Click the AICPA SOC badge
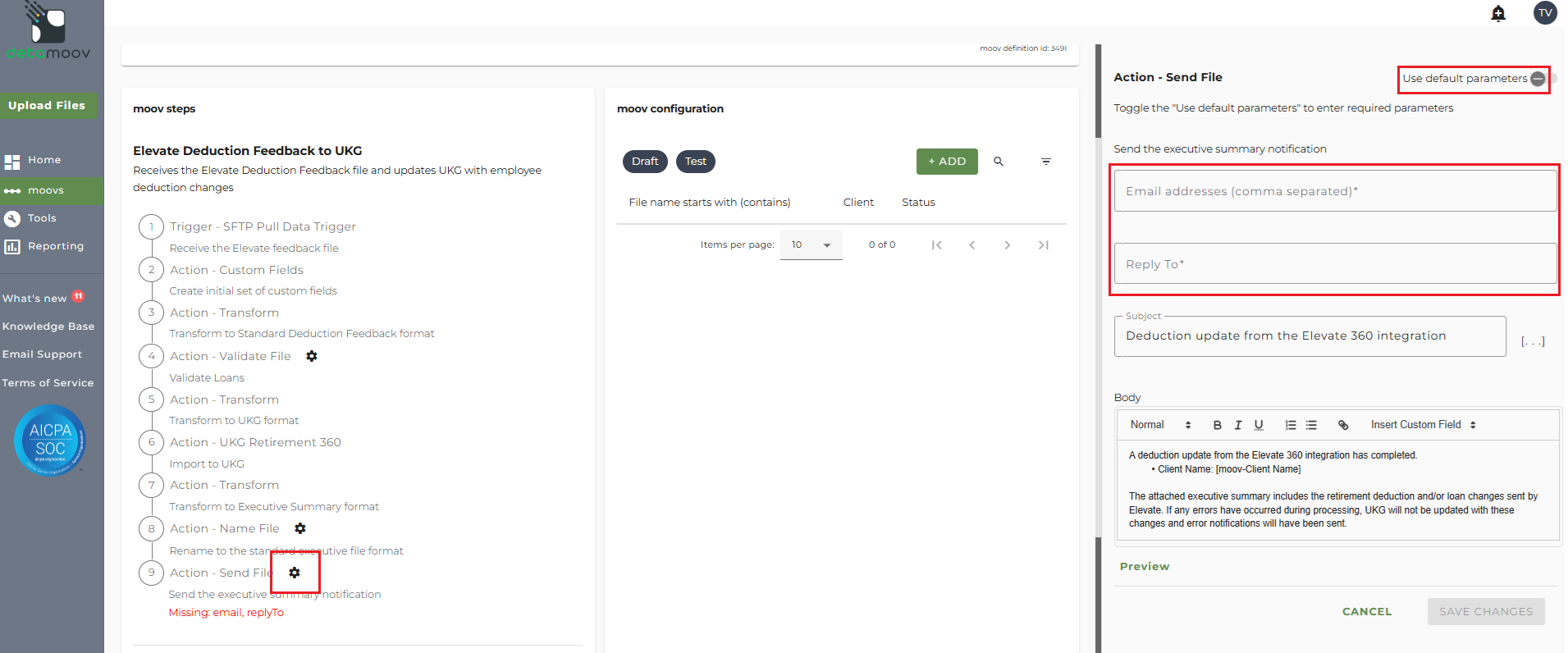 49,441
